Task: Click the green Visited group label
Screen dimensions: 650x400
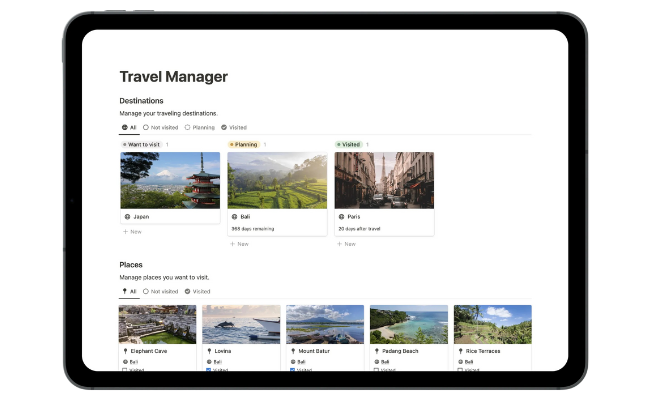Action: 349,145
